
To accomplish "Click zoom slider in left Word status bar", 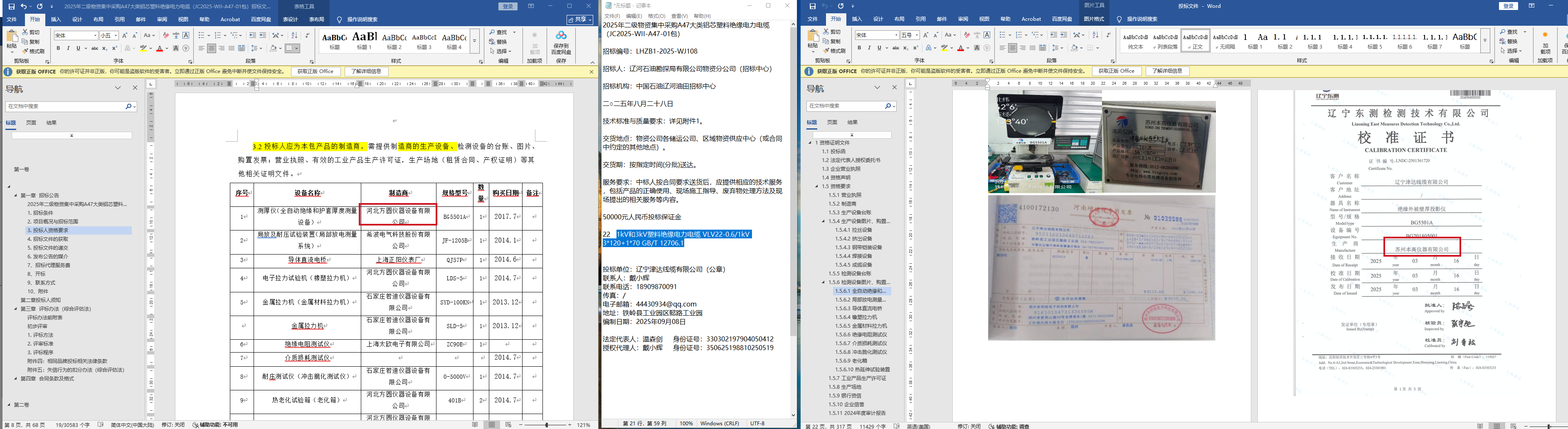I will [547, 425].
